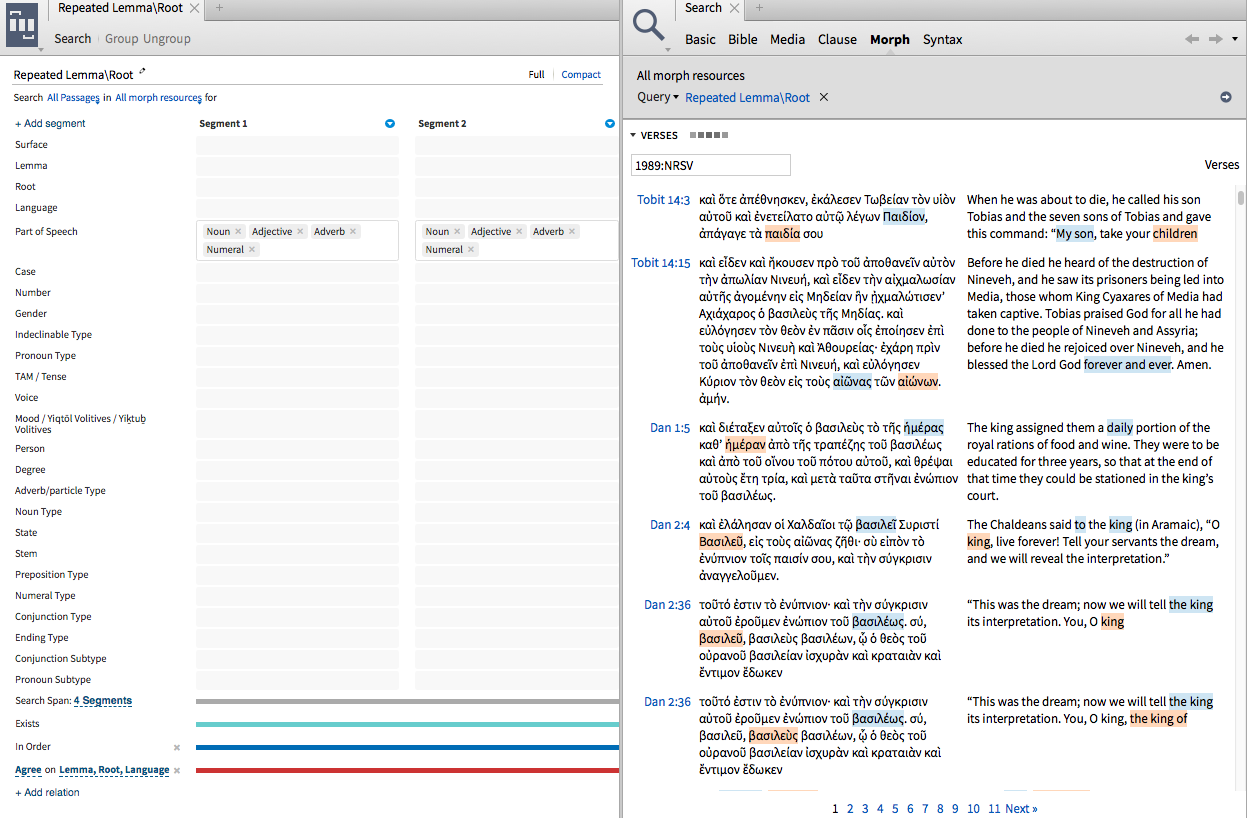
Task: Click the rename pencil icon next to document title
Action: pyautogui.click(x=142, y=71)
